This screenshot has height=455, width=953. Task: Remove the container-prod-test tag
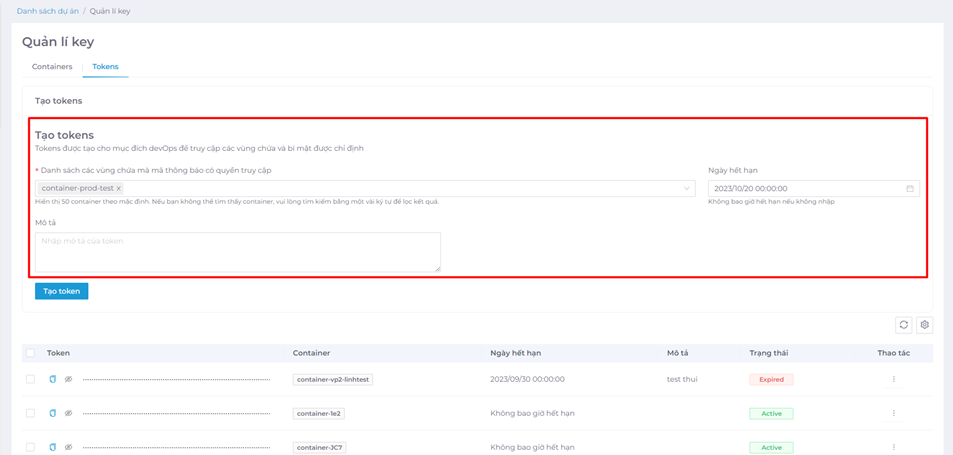point(119,188)
